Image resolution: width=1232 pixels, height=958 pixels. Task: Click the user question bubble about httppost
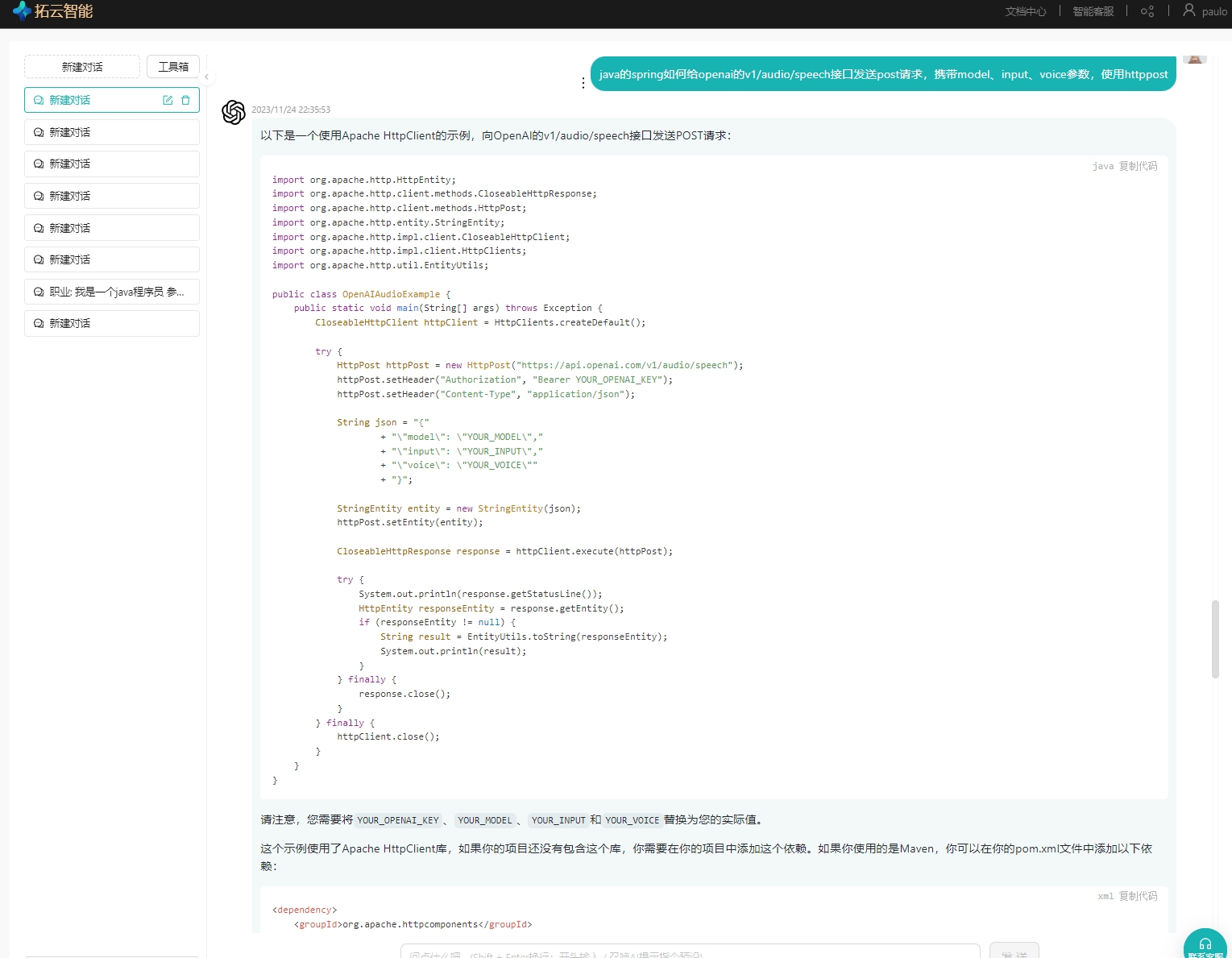pyautogui.click(x=883, y=74)
